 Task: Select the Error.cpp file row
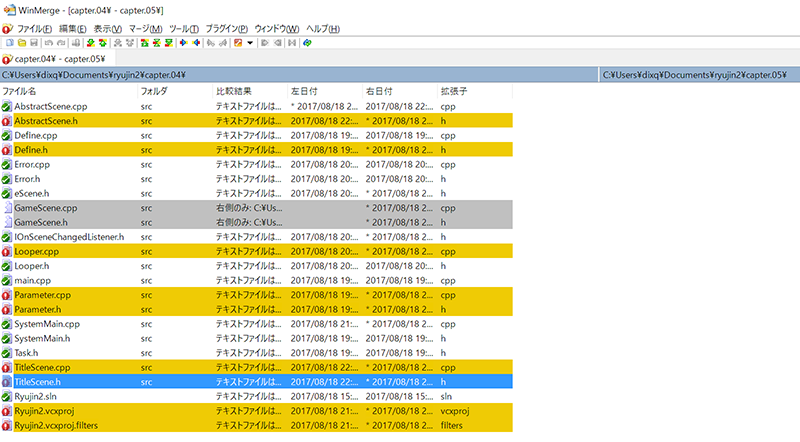(x=256, y=164)
